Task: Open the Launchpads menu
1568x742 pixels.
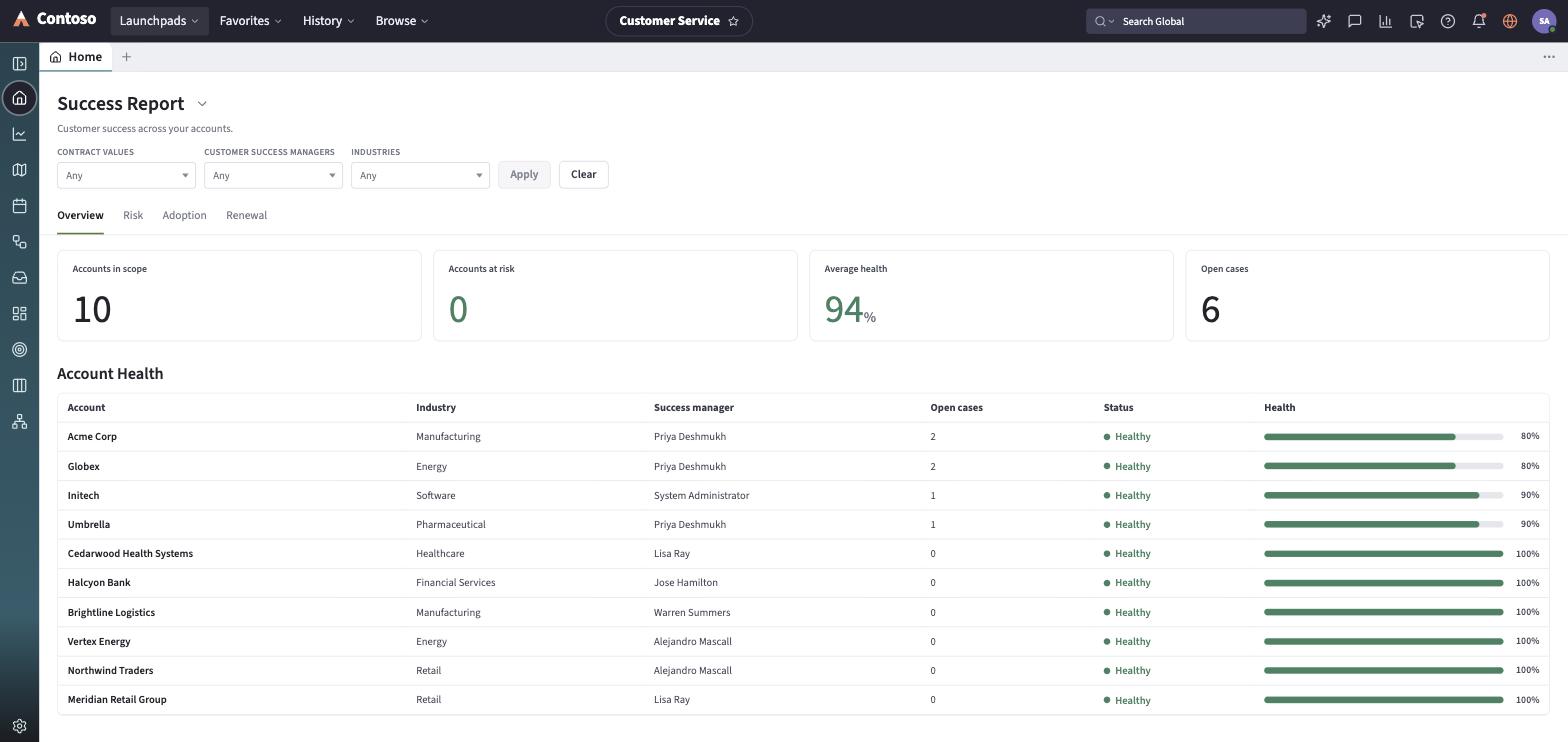Action: [159, 21]
